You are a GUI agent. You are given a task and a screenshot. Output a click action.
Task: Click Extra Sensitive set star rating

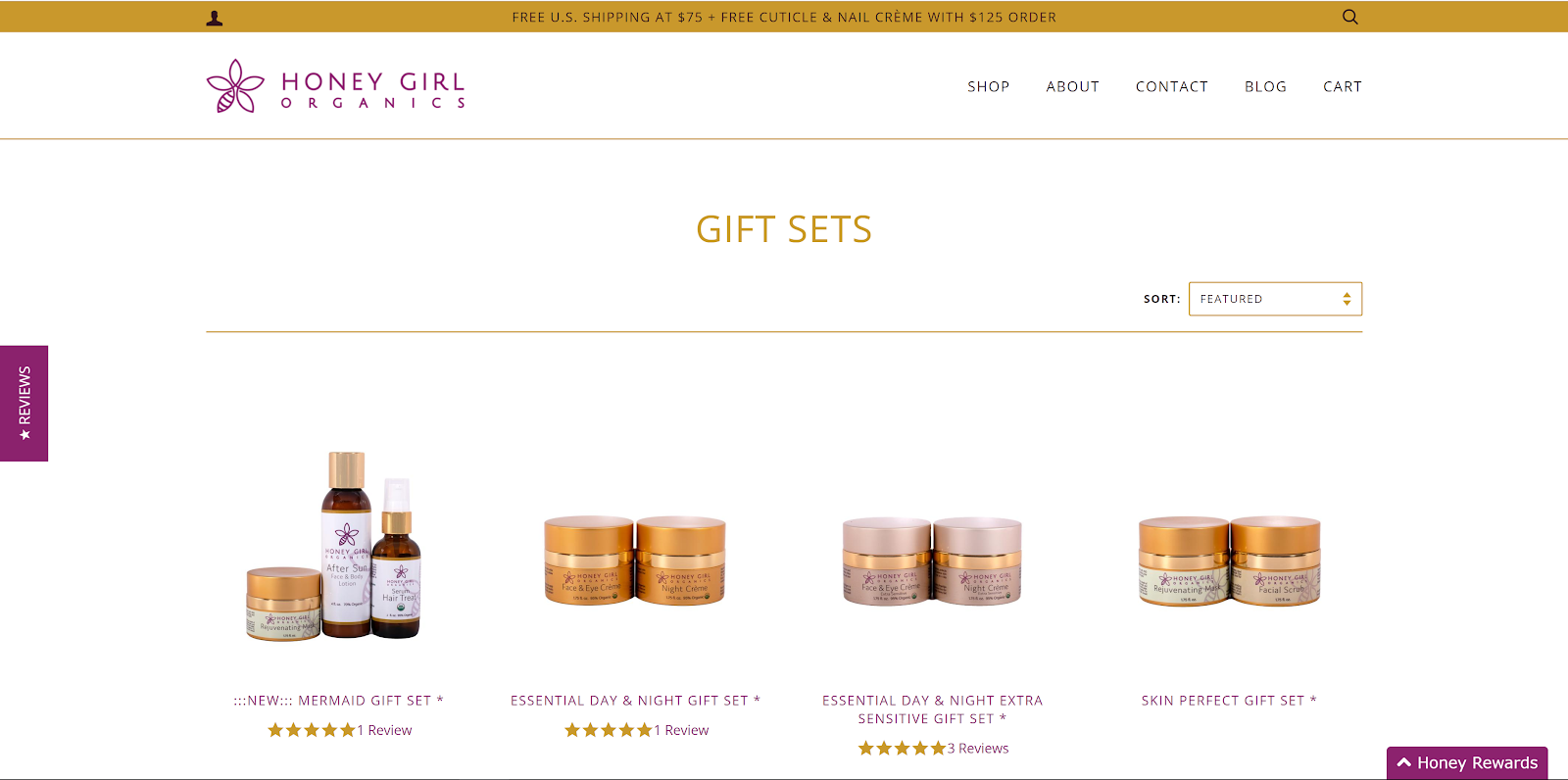903,748
